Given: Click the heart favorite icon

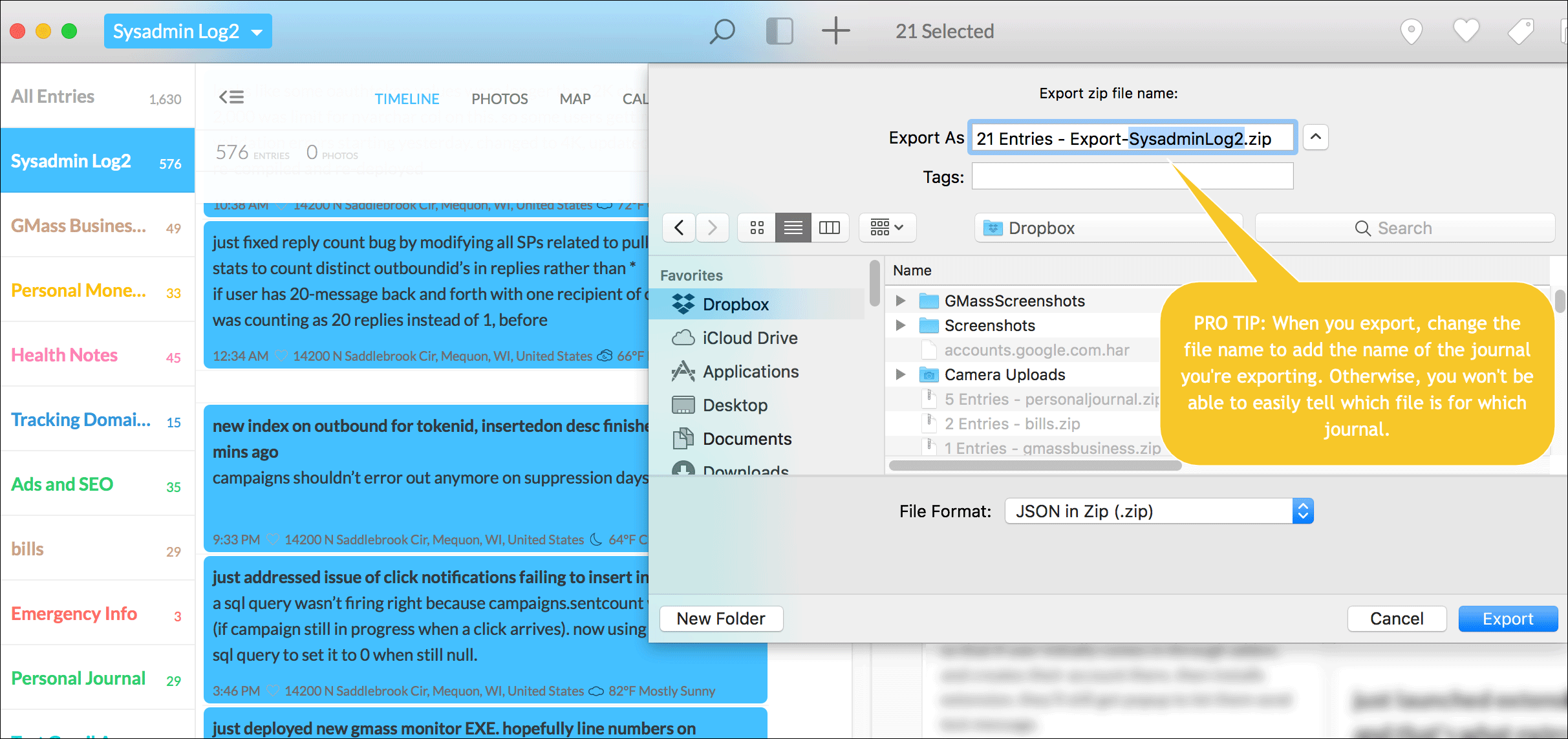Looking at the screenshot, I should coord(1466,31).
